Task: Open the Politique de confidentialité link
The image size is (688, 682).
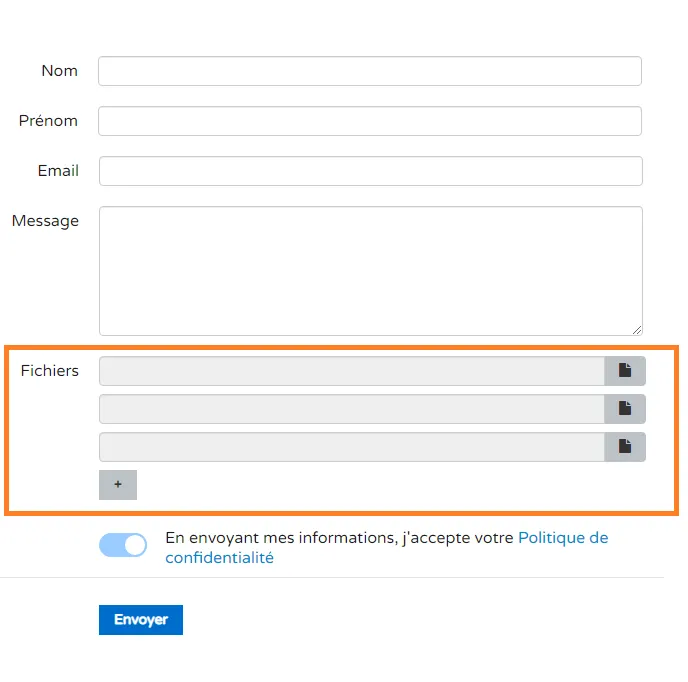Action: click(387, 548)
